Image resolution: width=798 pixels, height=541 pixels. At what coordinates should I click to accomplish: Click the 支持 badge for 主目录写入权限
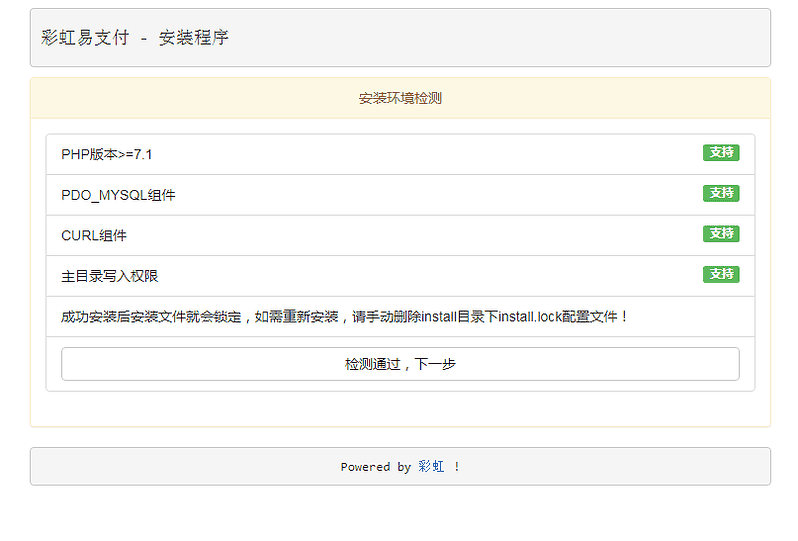[721, 274]
